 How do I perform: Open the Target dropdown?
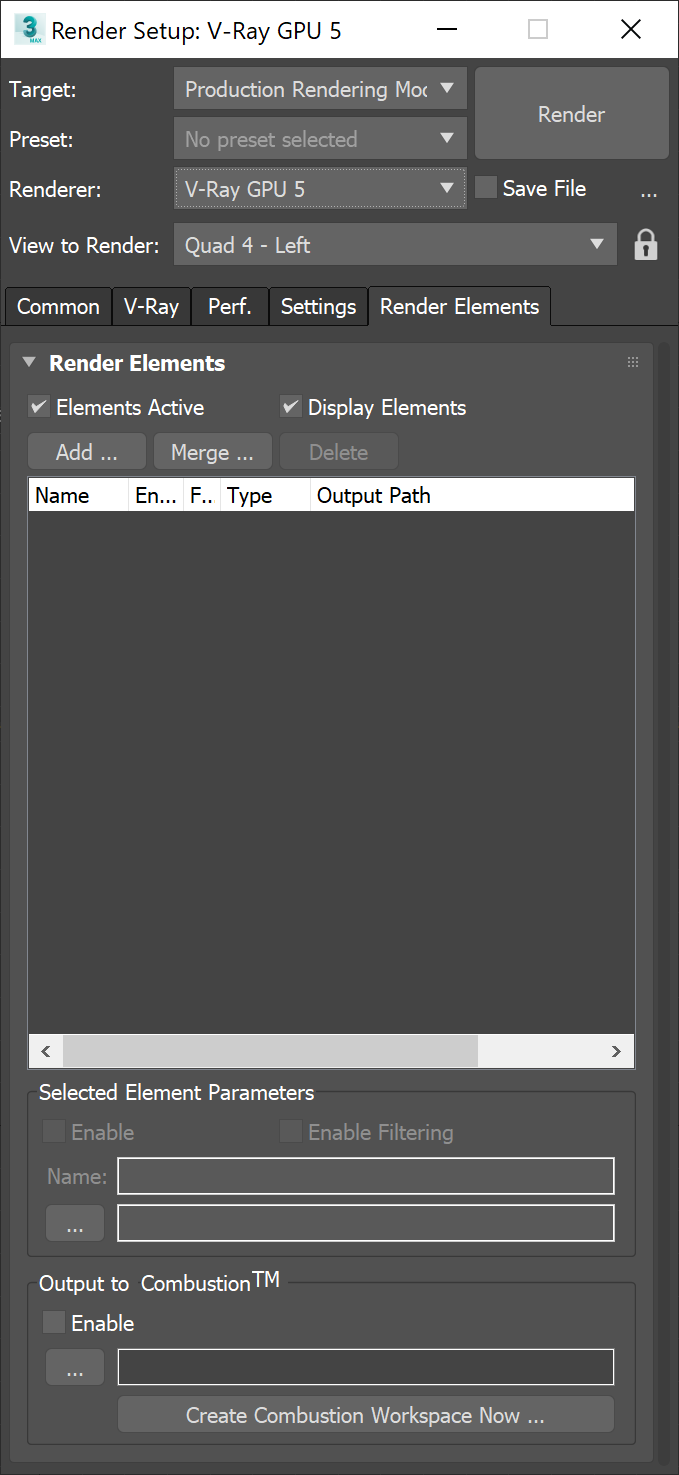[320, 89]
